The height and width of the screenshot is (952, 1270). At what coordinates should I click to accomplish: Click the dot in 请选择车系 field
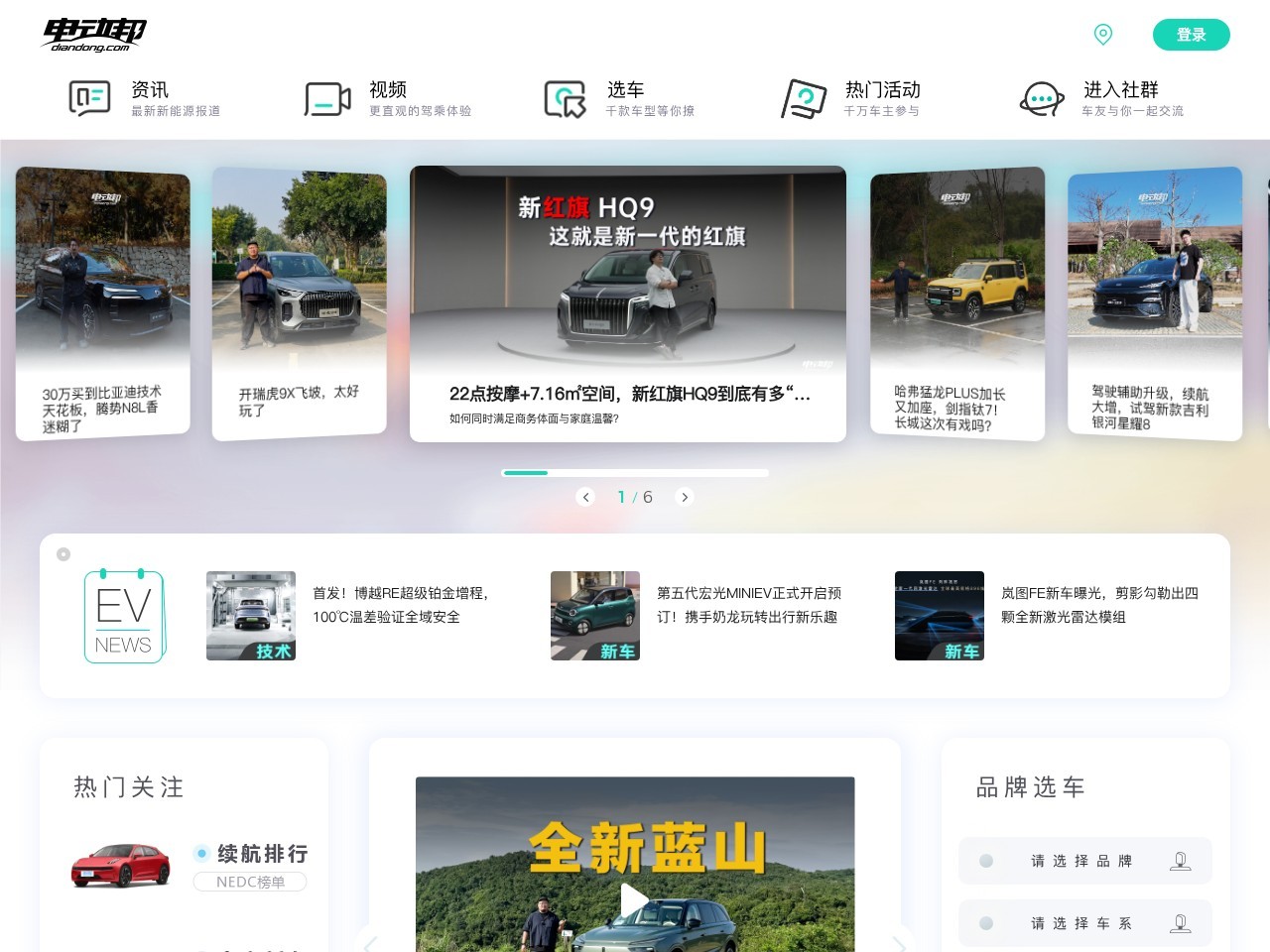[986, 923]
